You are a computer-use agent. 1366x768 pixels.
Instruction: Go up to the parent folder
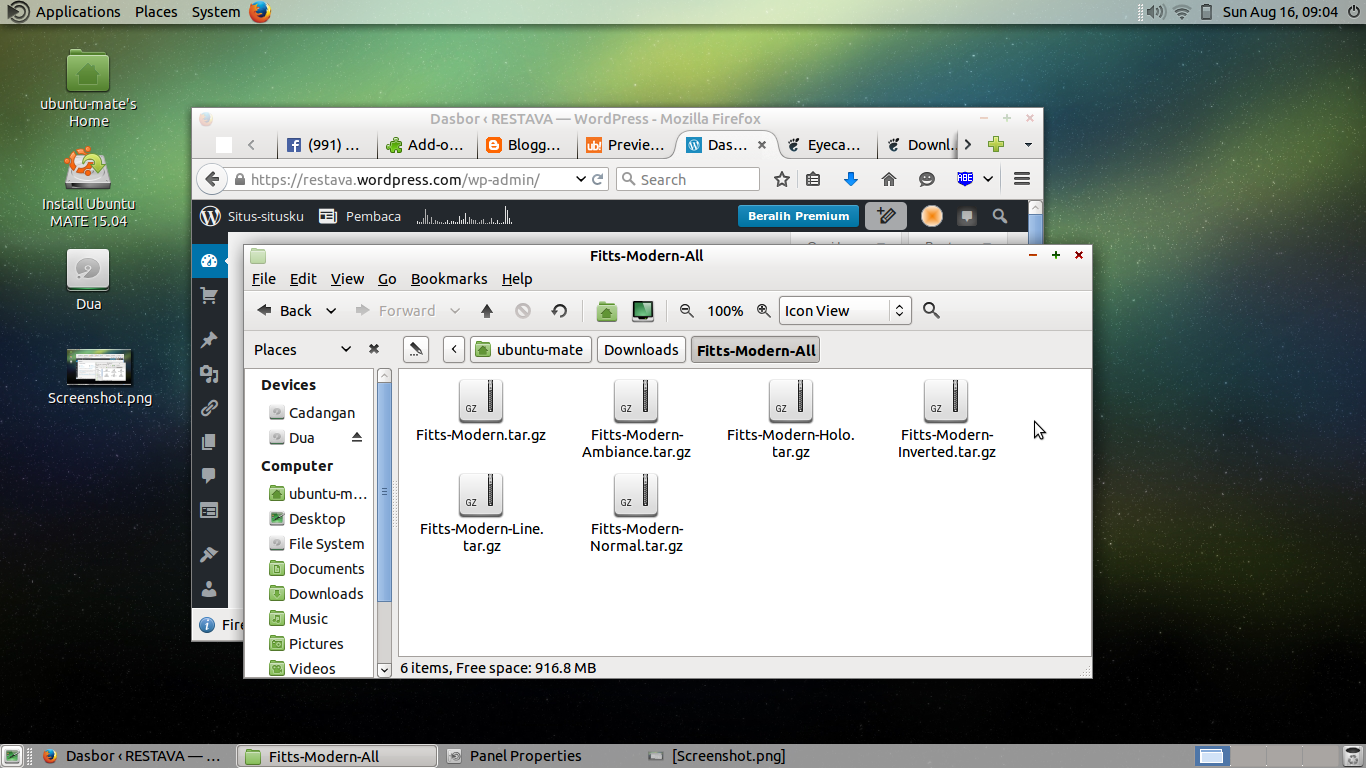pos(487,311)
